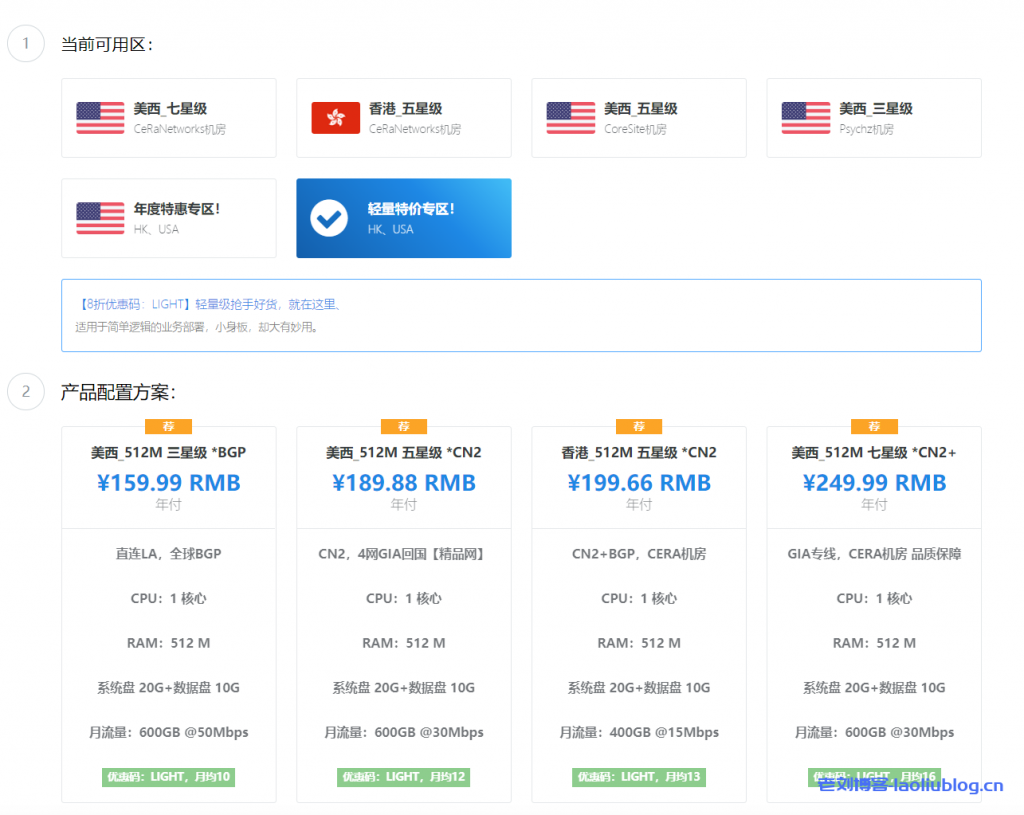This screenshot has height=815, width=1024.
Task: Select the 轻量特价专区 zone card
Action: [403, 218]
